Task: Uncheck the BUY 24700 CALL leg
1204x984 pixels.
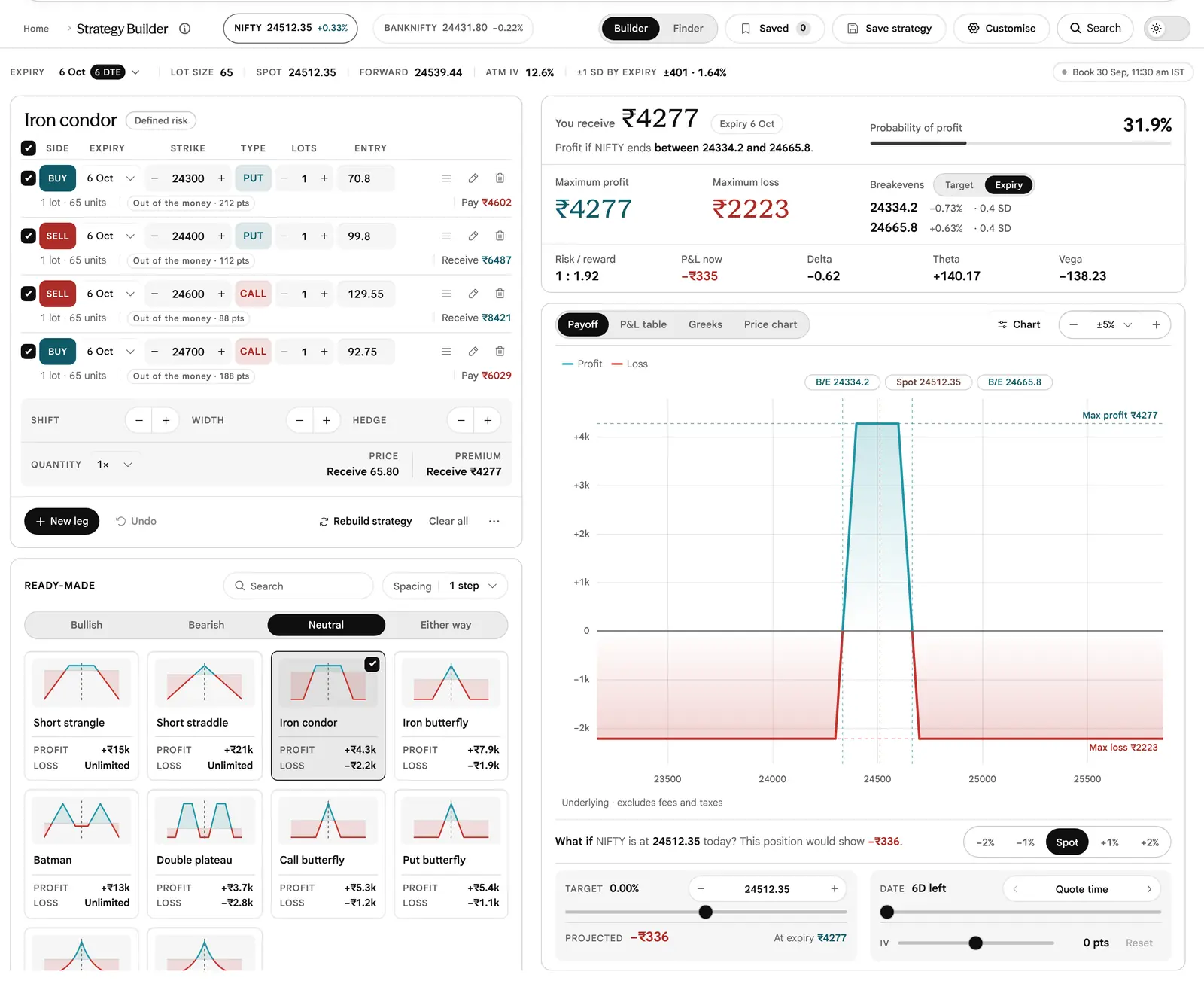Action: click(x=29, y=352)
